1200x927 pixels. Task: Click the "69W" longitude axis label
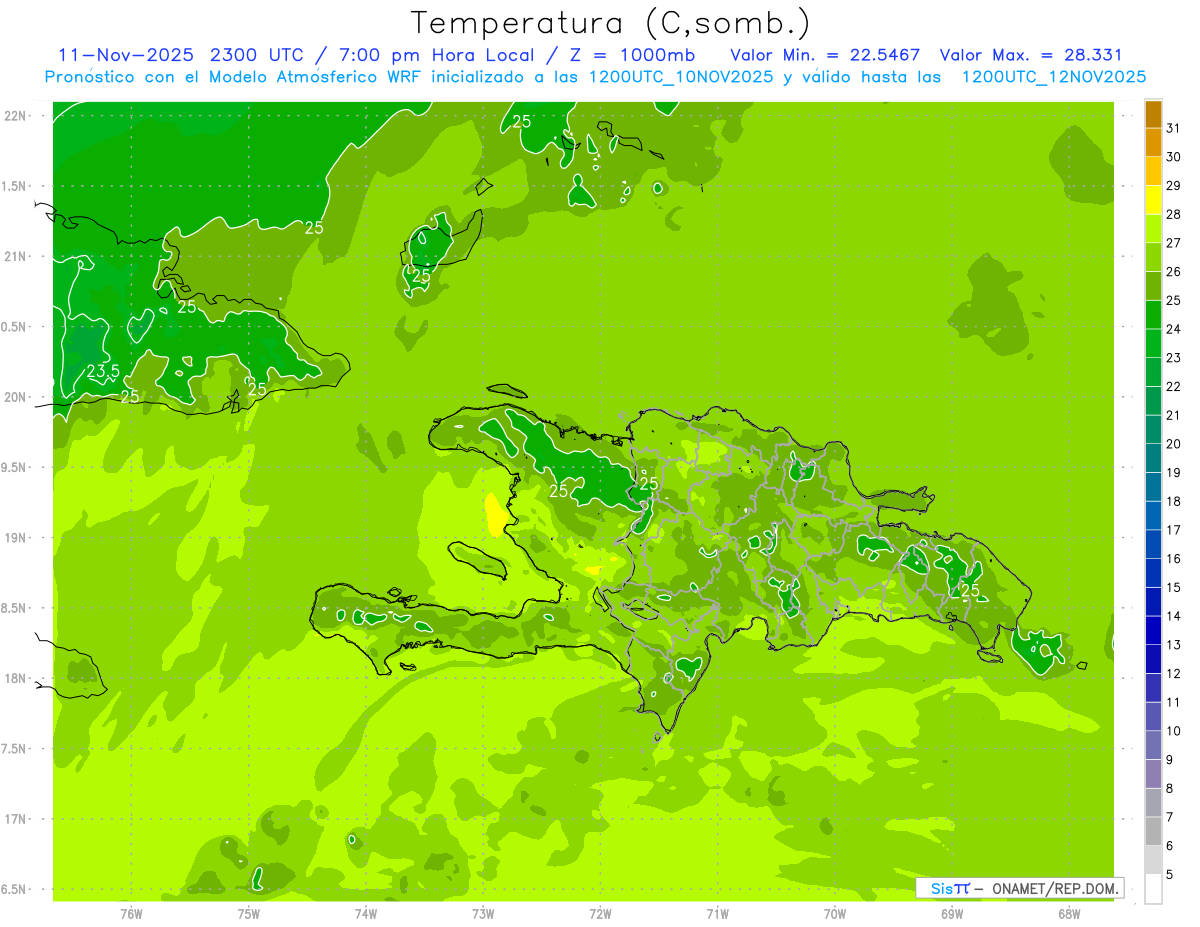(x=952, y=913)
